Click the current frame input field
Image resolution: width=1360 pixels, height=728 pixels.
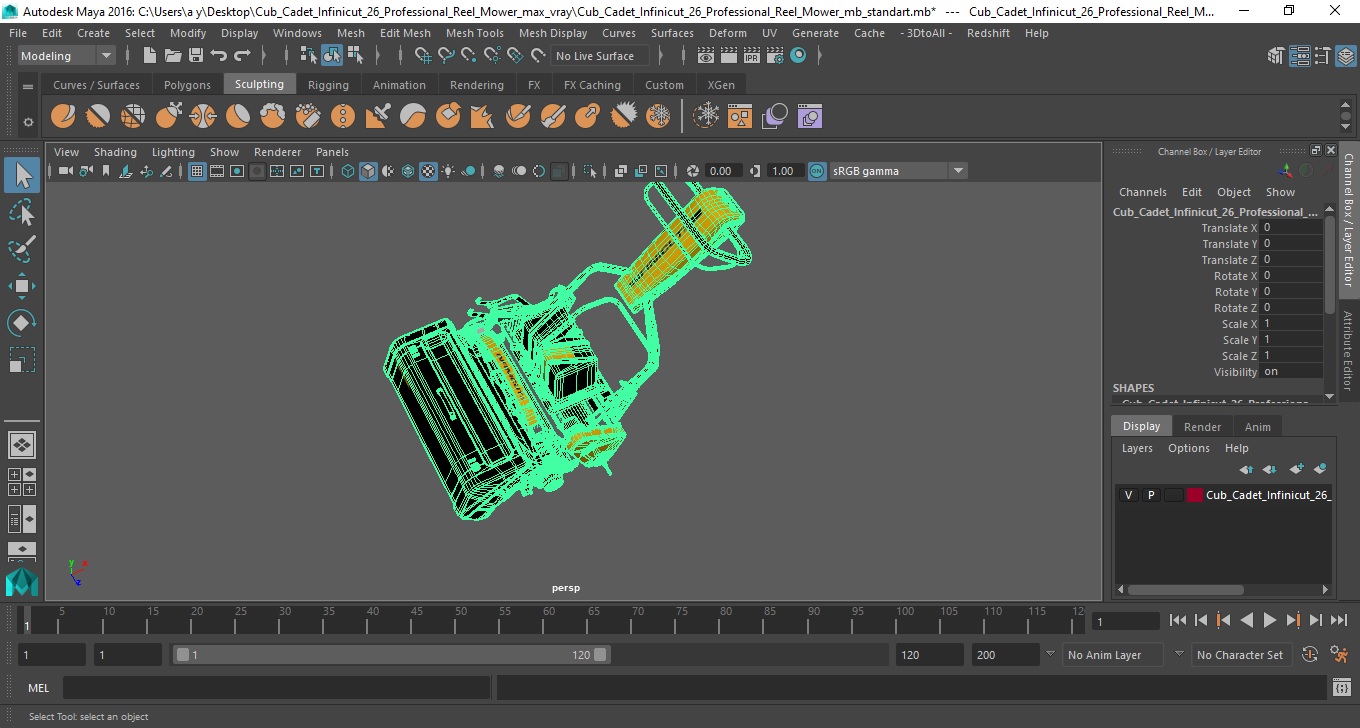coord(1126,621)
